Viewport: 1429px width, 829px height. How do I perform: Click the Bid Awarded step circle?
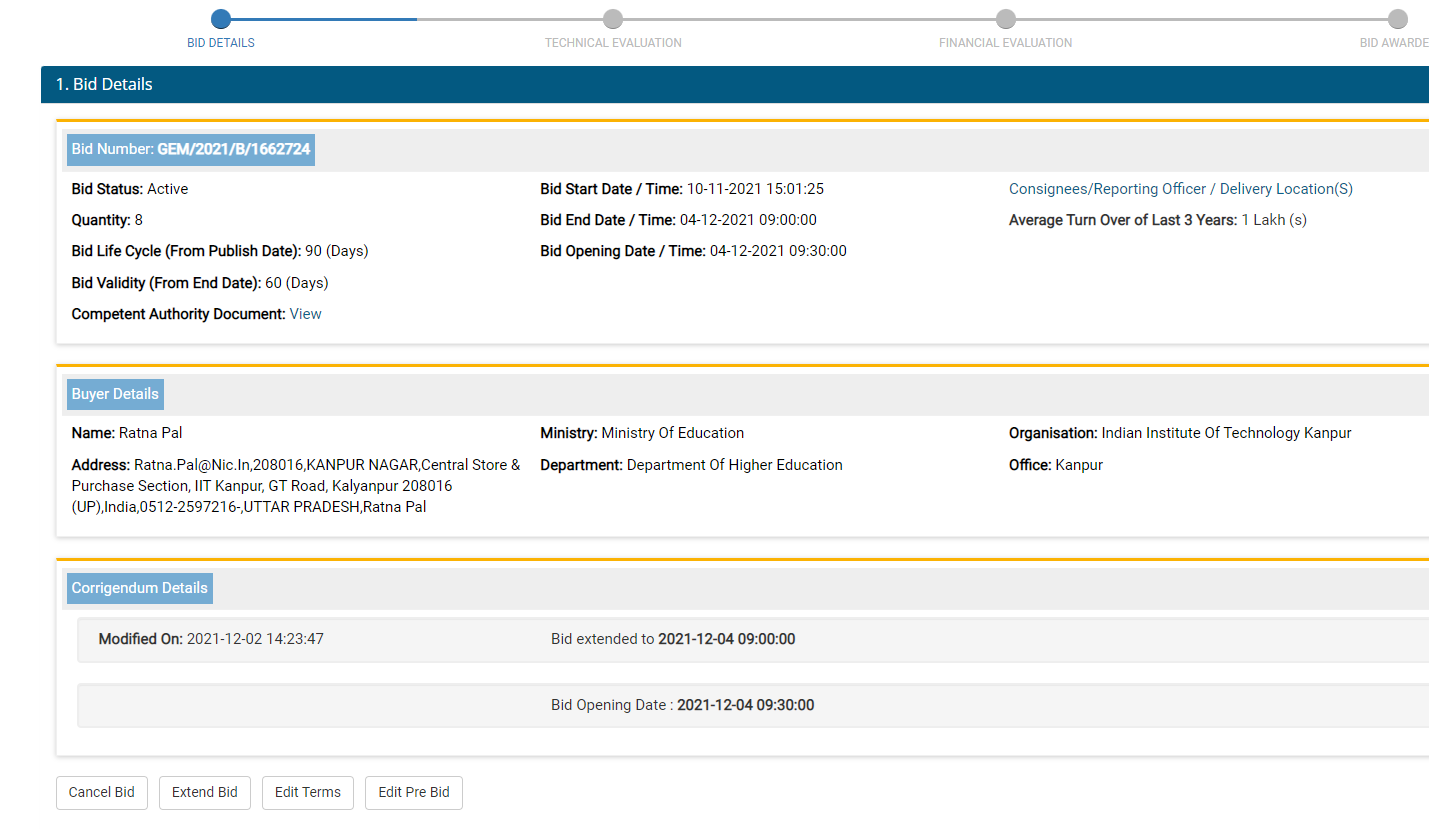(x=1398, y=19)
